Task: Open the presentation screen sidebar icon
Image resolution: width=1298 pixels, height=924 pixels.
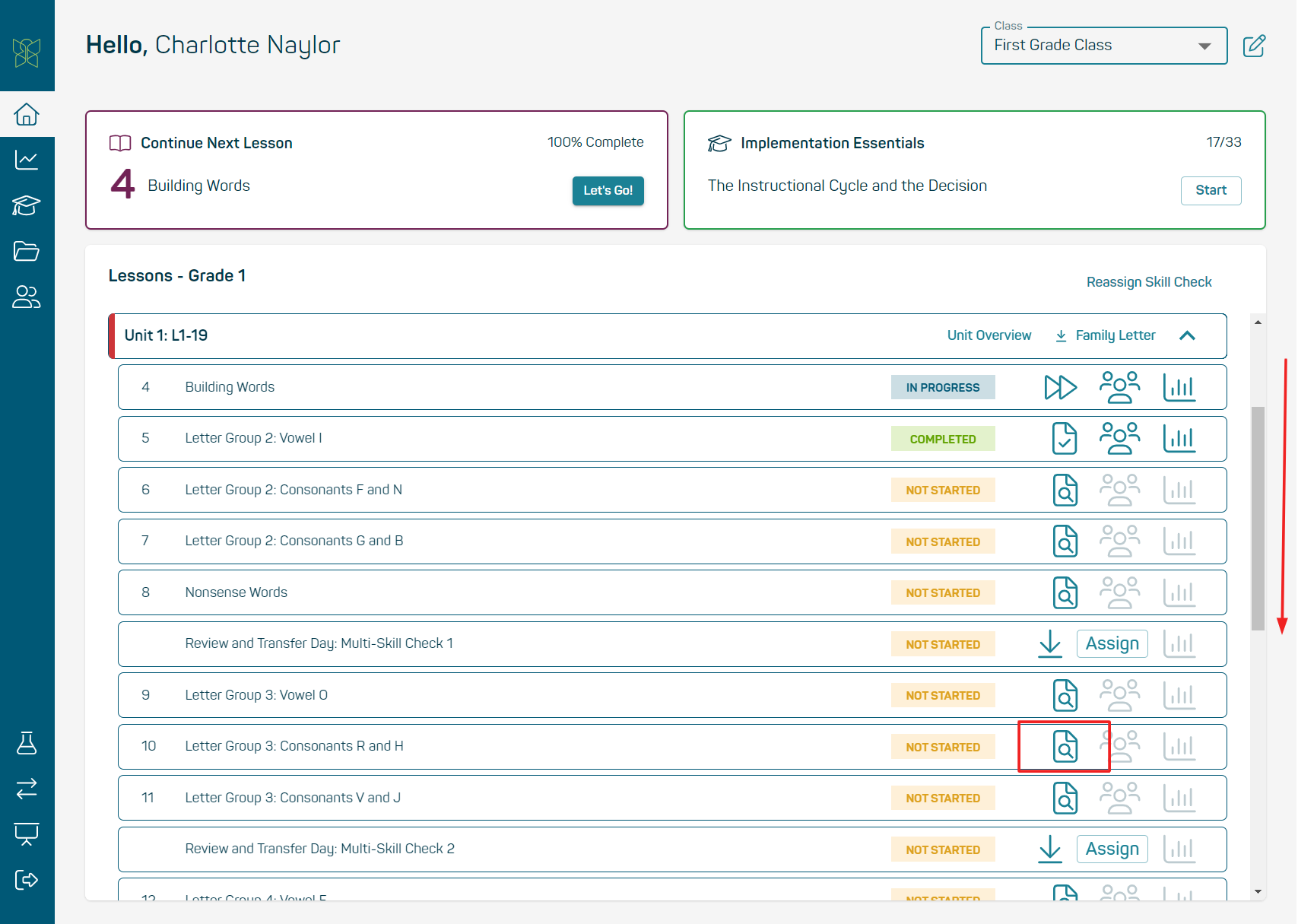Action: pos(27,834)
